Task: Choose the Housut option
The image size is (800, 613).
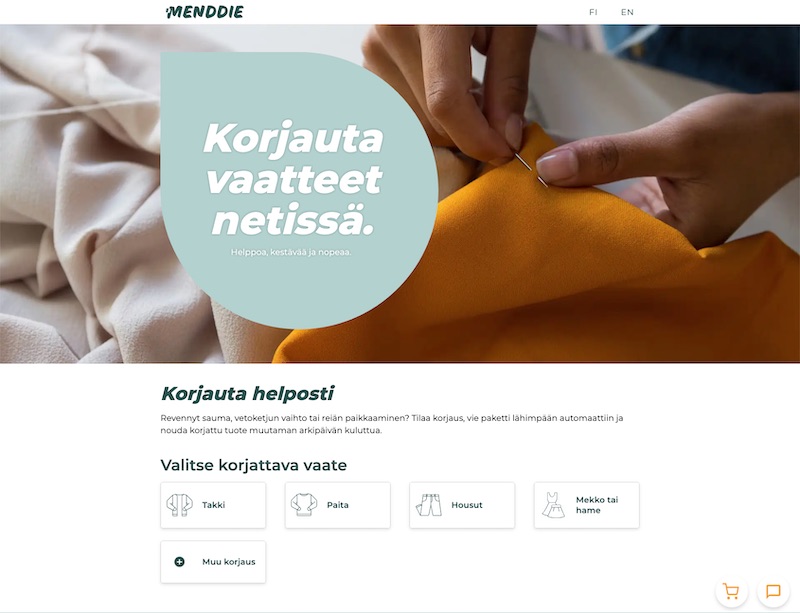Action: click(462, 505)
